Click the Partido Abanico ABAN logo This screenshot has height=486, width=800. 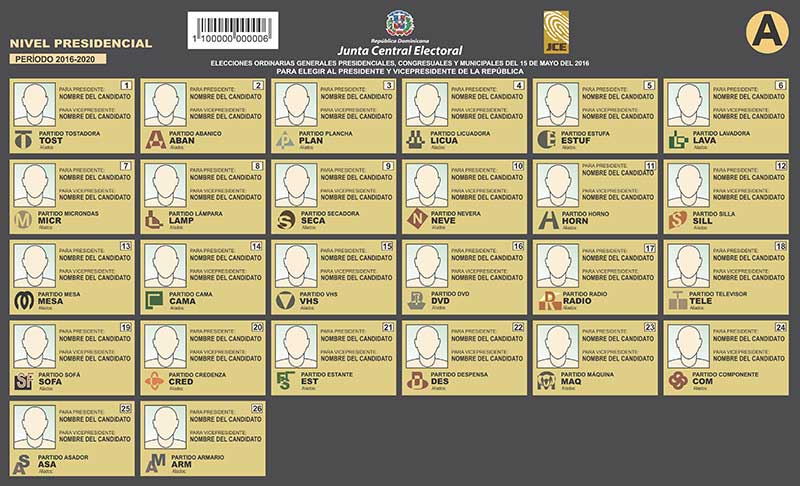point(155,140)
